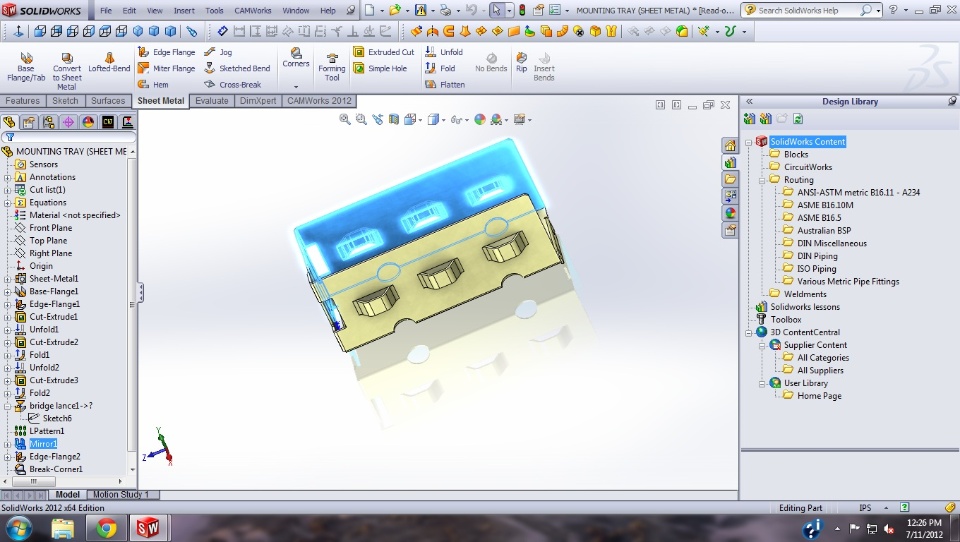
Task: Expand the Base-Flange1 feature
Action: click(x=7, y=292)
